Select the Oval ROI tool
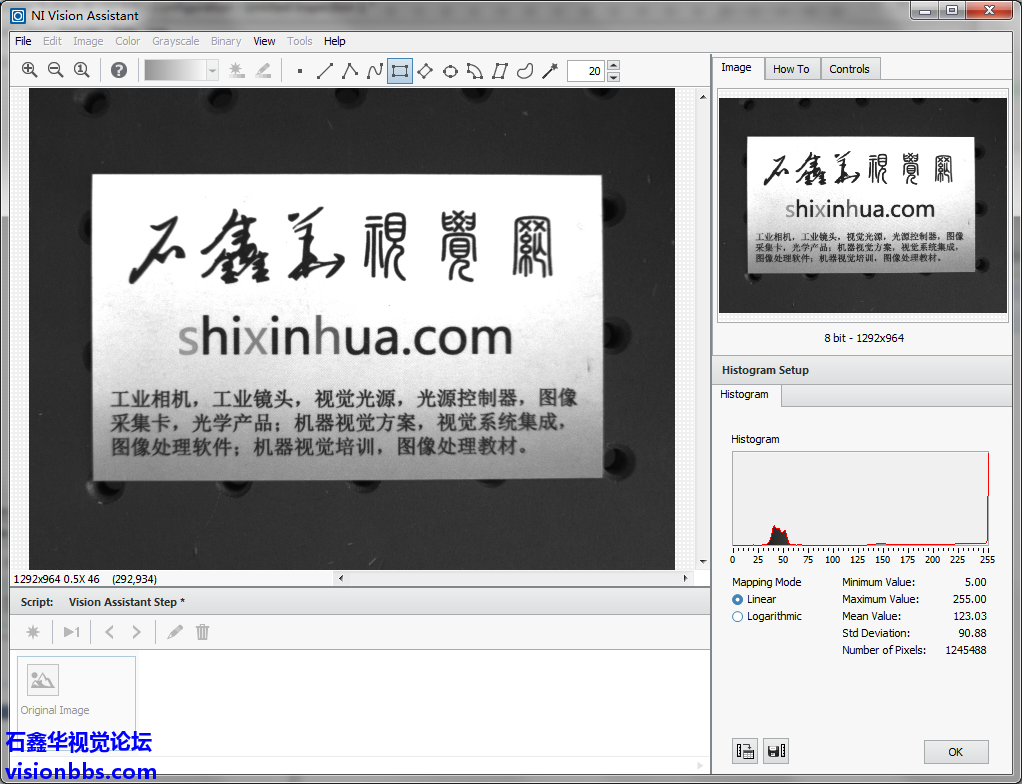This screenshot has height=784, width=1022. (x=450, y=71)
